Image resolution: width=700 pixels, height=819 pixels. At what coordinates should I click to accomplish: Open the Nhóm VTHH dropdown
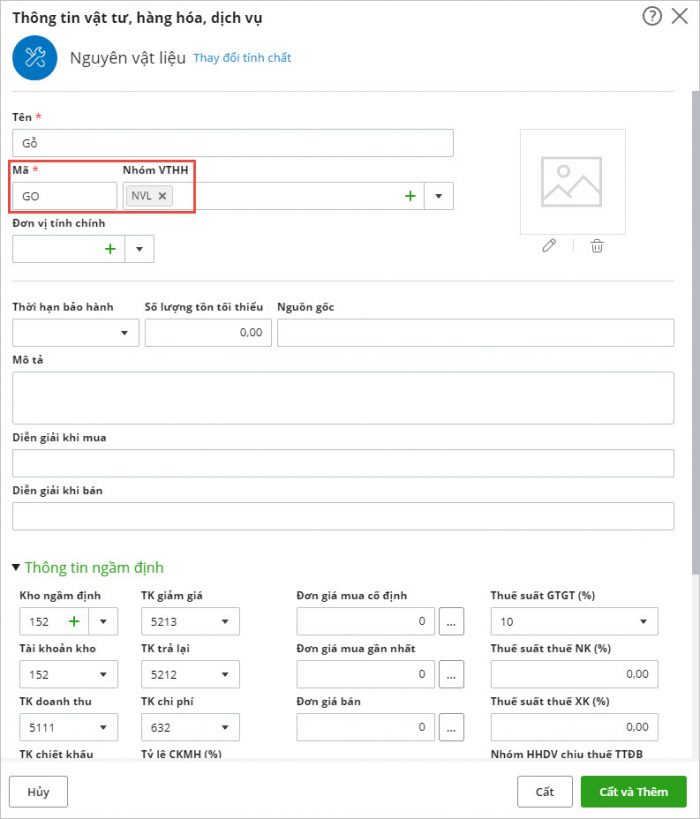(439, 196)
